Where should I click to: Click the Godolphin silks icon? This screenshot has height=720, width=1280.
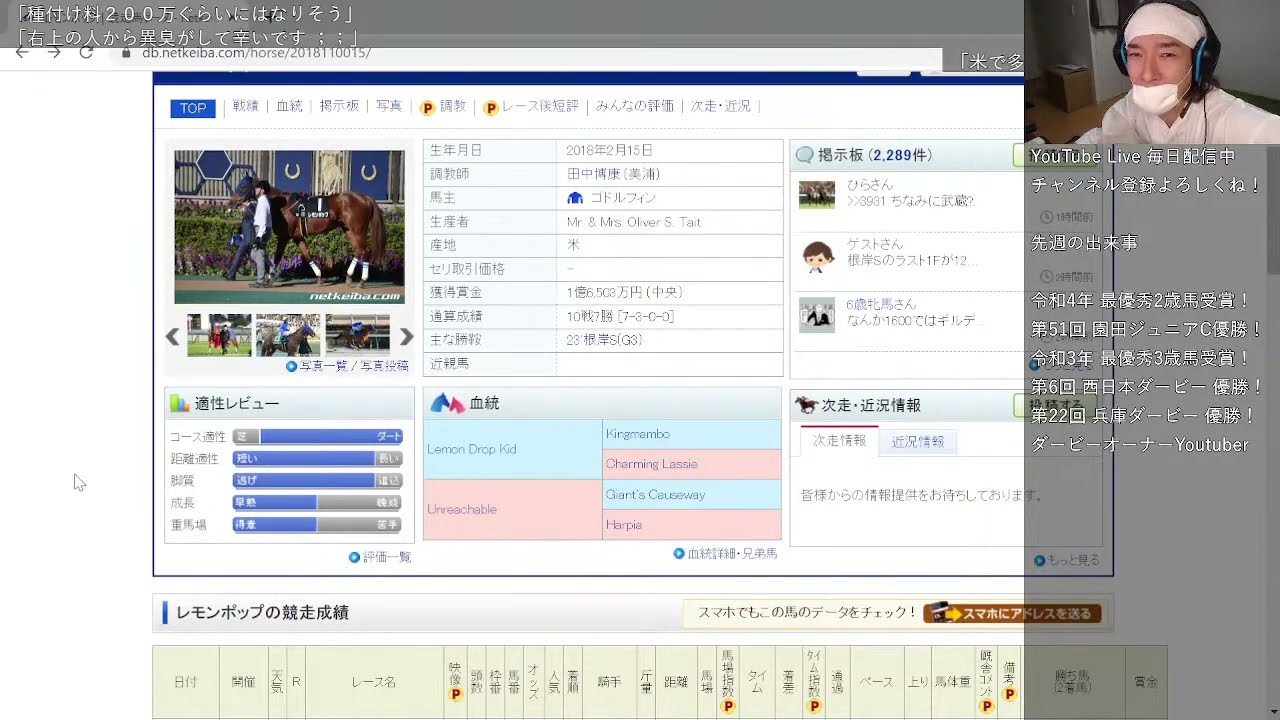click(575, 198)
